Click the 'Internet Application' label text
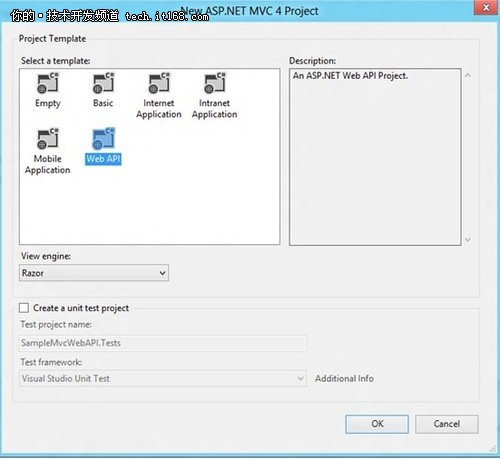Screen dimensions: 500x459 [159, 109]
